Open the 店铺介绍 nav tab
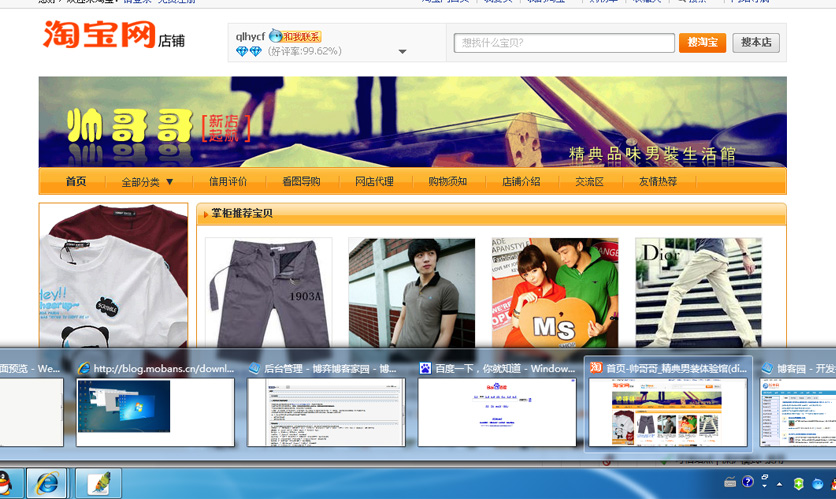The height and width of the screenshot is (499, 836). point(521,181)
